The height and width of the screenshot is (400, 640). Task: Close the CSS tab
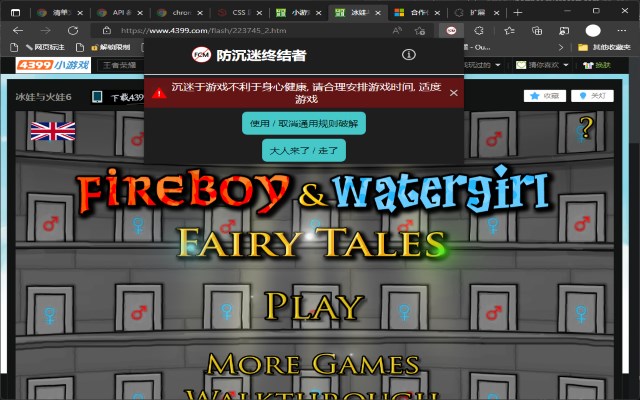[259, 13]
